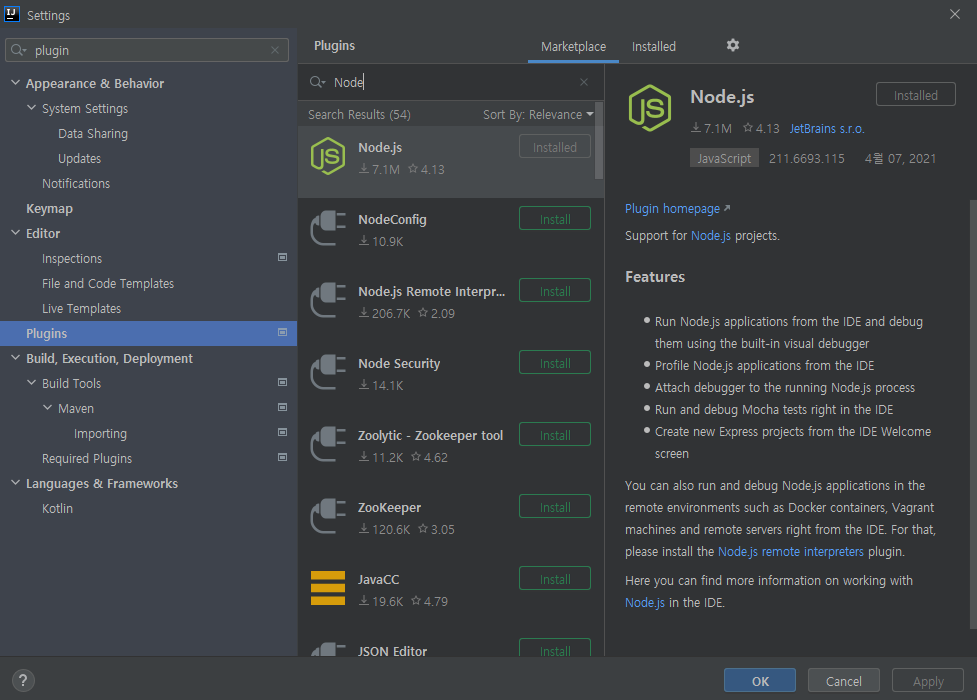Collapse Languages & Frameworks section
This screenshot has width=977, height=700.
pyautogui.click(x=16, y=482)
